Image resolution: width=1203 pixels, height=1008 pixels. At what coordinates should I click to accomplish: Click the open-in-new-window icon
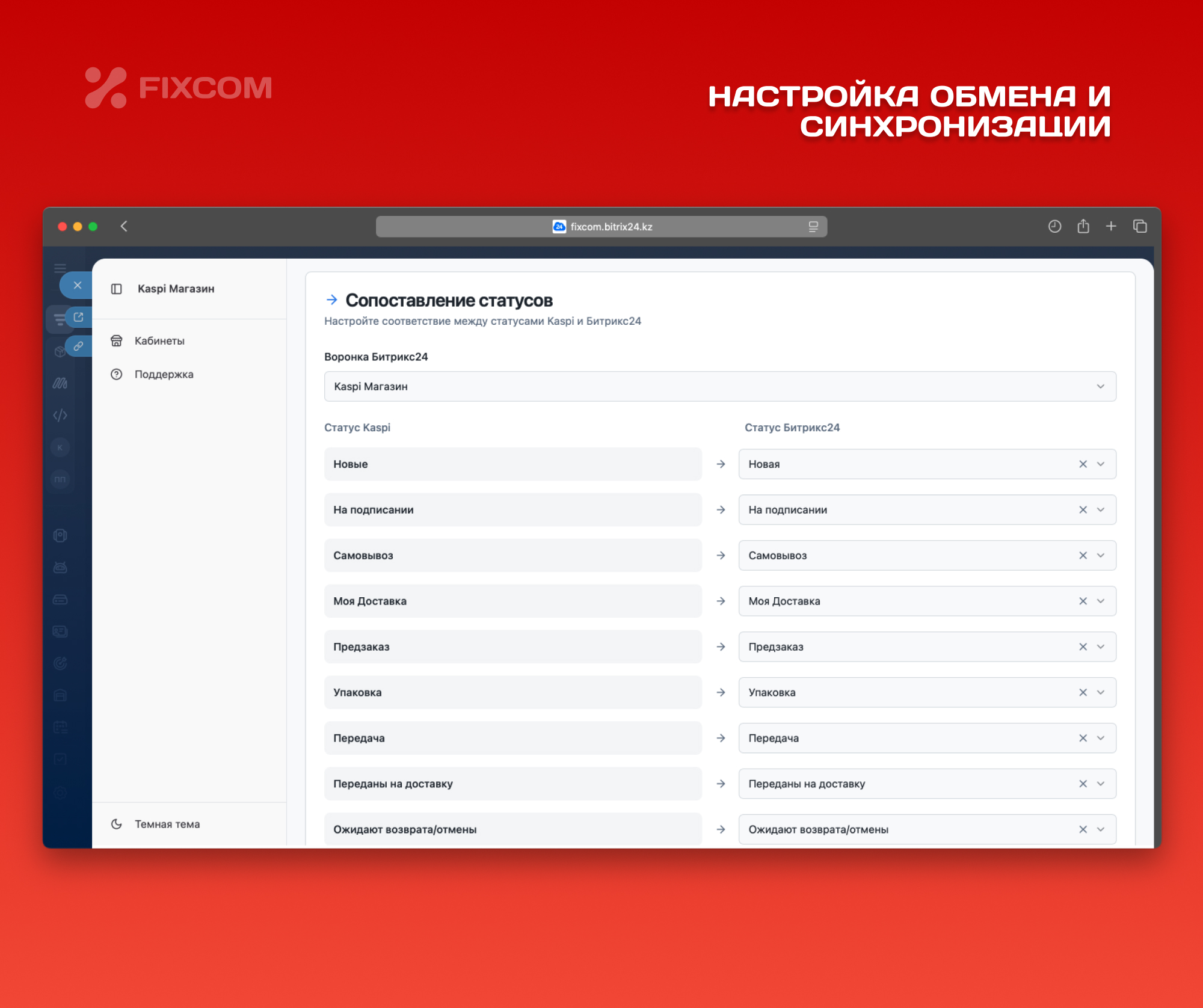click(79, 316)
